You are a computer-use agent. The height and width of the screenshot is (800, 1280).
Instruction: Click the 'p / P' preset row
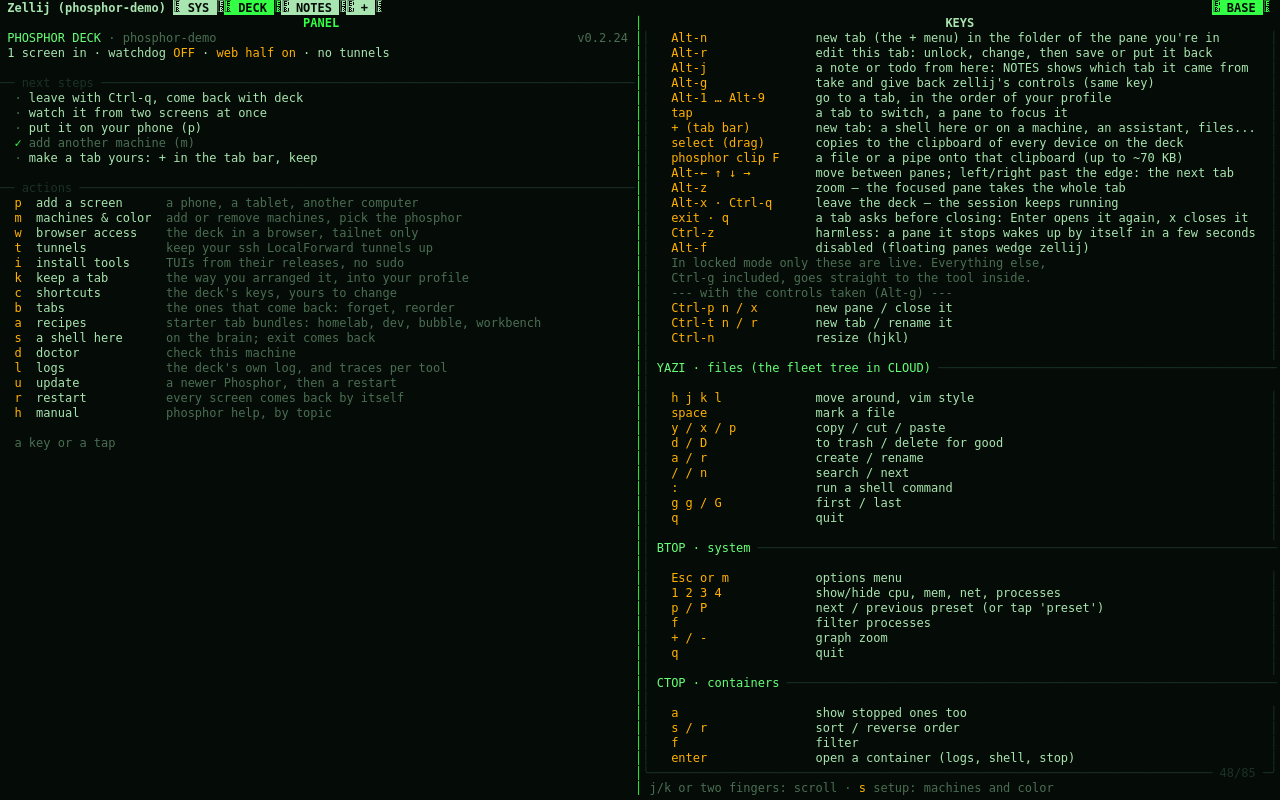[x=888, y=608]
